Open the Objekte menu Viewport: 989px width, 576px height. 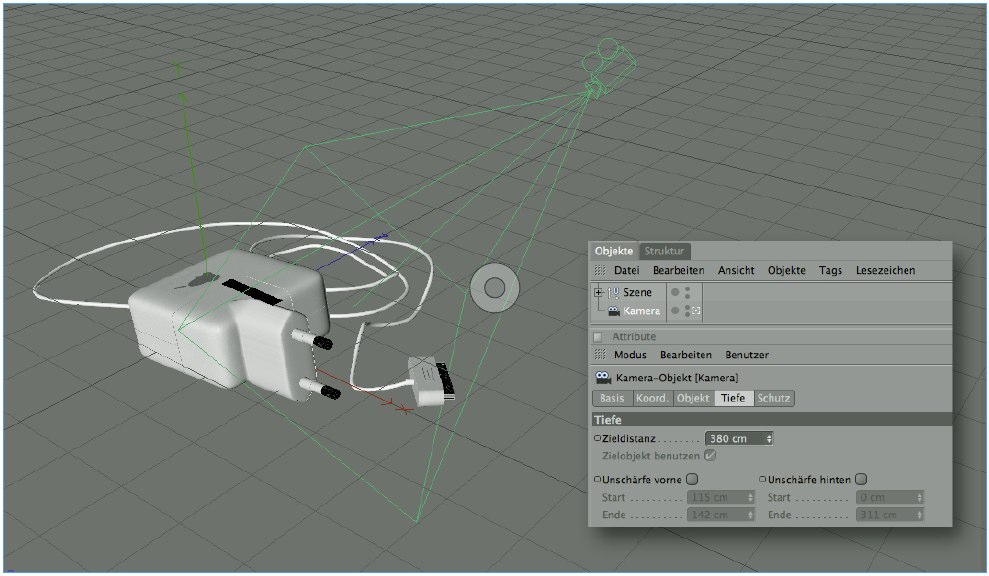click(787, 270)
